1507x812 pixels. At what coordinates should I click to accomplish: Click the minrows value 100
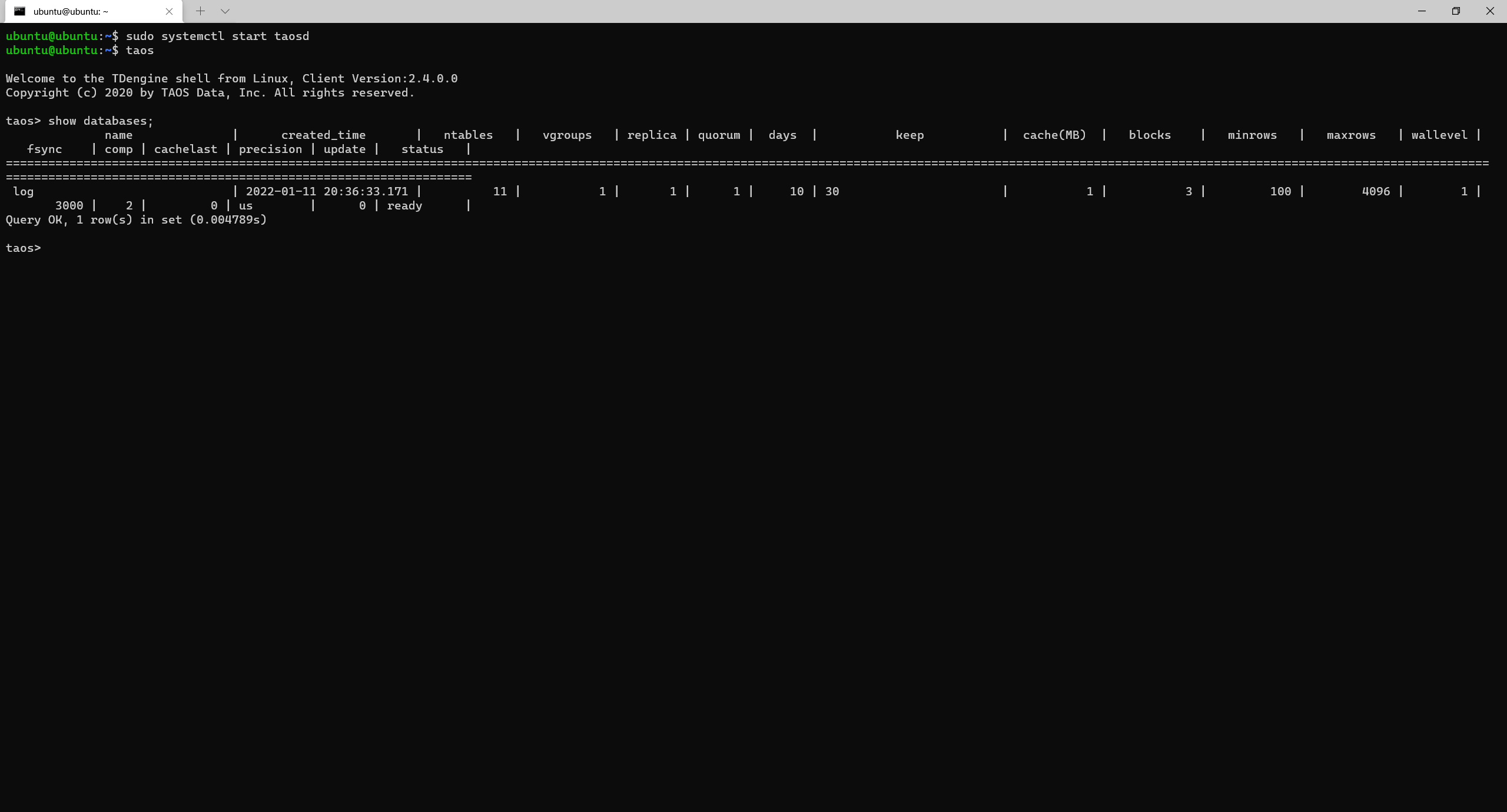[1280, 191]
